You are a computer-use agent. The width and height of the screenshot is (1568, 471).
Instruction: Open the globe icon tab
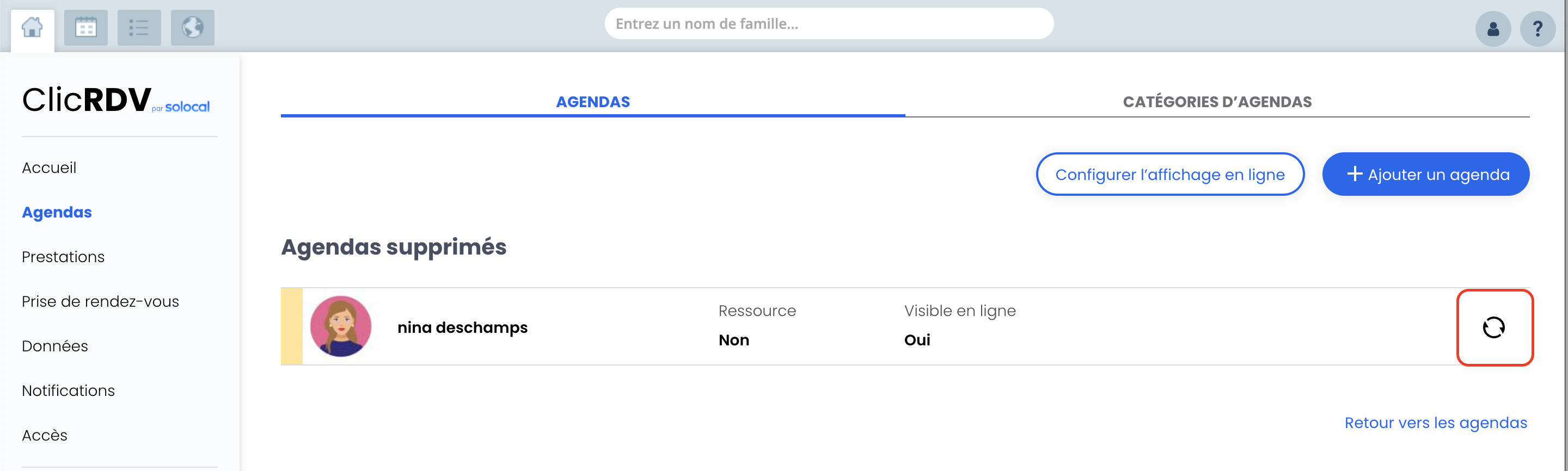pos(192,28)
